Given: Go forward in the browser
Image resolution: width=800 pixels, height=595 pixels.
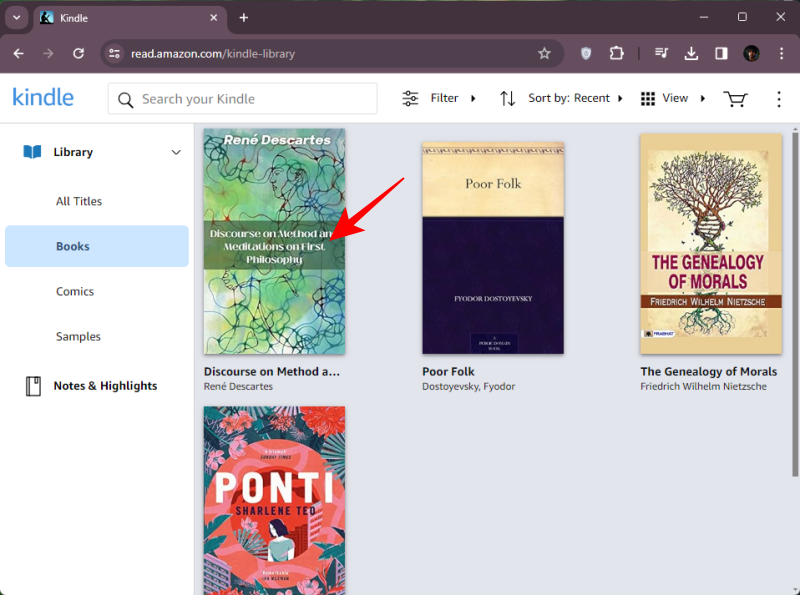Looking at the screenshot, I should click(x=48, y=53).
